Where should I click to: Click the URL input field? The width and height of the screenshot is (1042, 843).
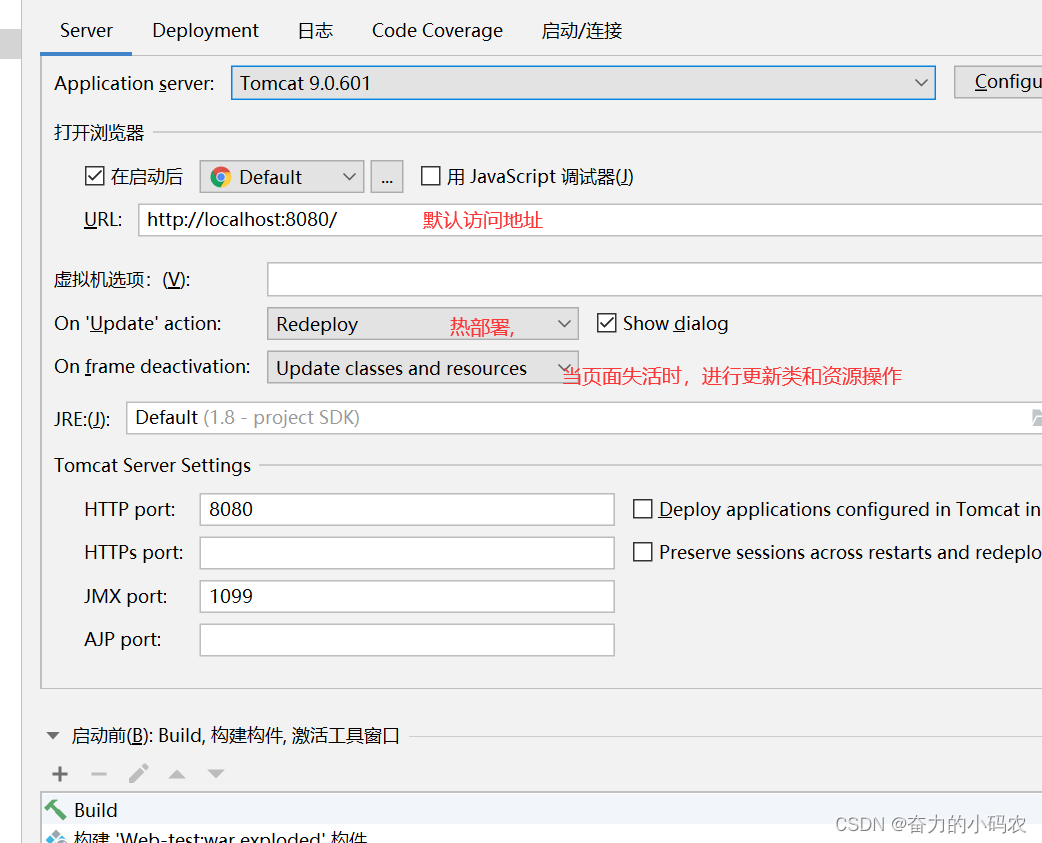pos(590,220)
